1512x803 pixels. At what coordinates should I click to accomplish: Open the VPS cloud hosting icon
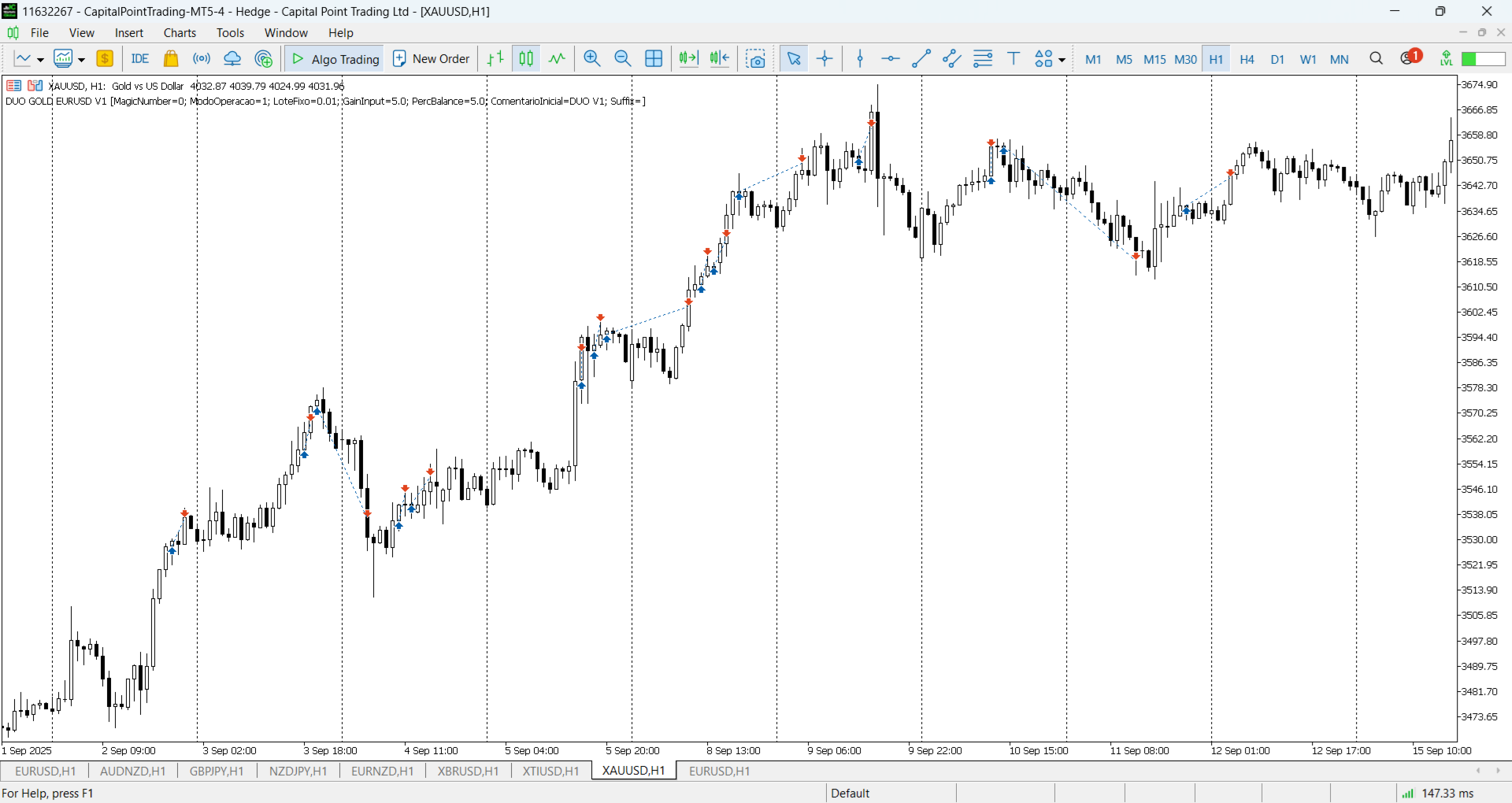click(232, 59)
